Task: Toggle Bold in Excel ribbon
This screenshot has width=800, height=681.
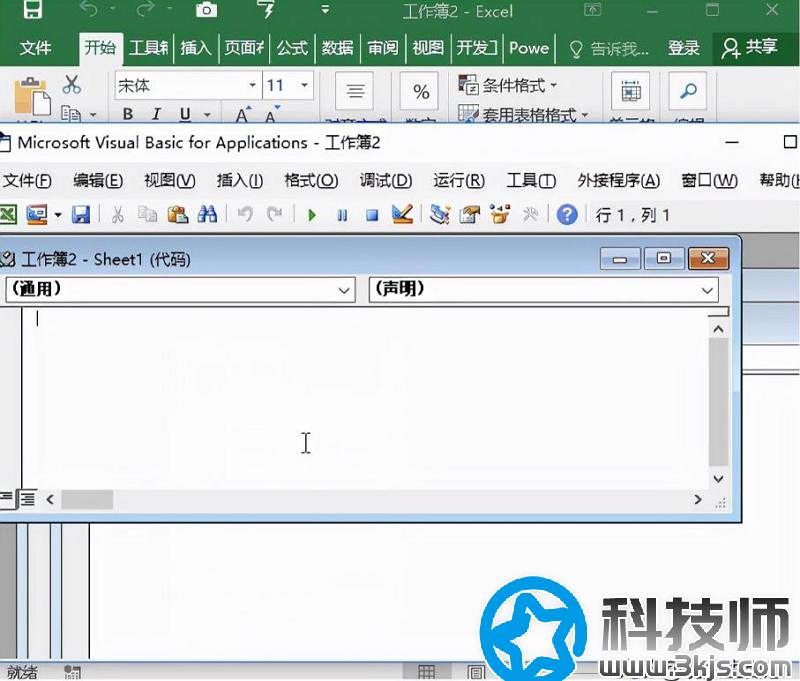Action: point(128,114)
